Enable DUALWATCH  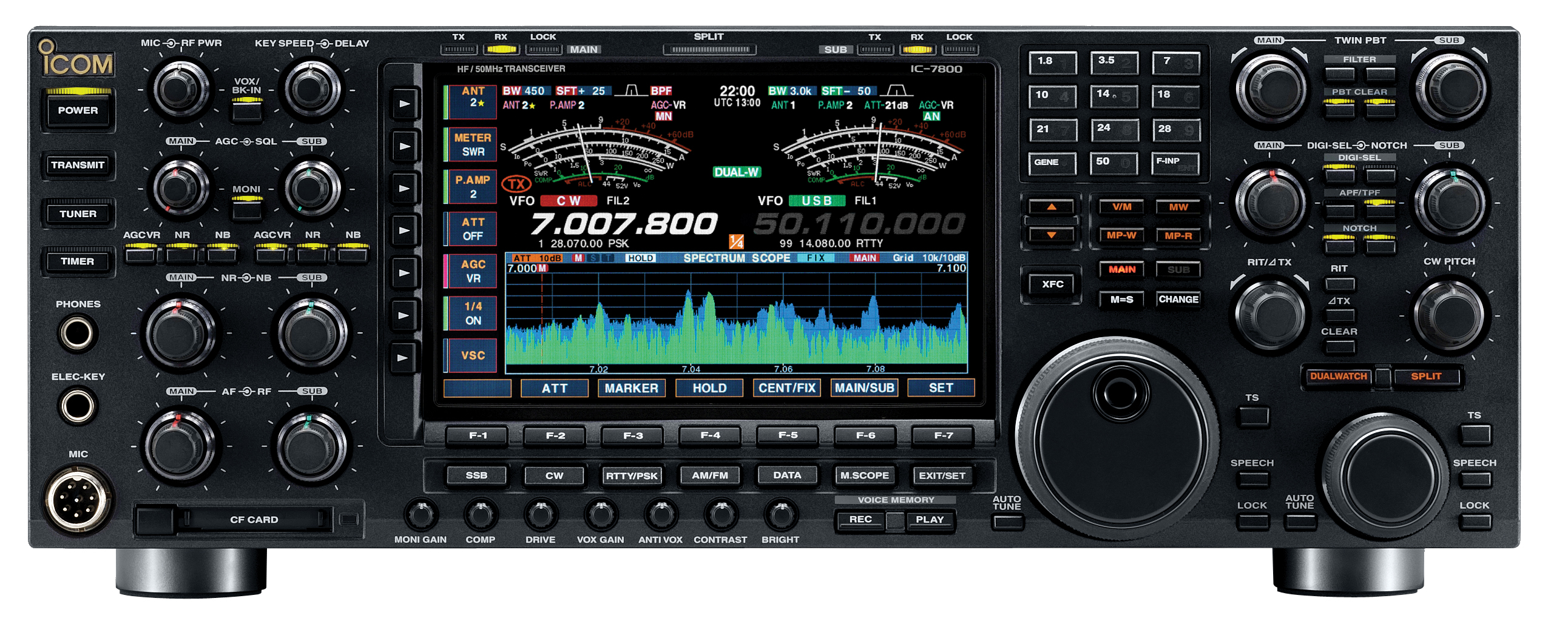click(x=1339, y=377)
